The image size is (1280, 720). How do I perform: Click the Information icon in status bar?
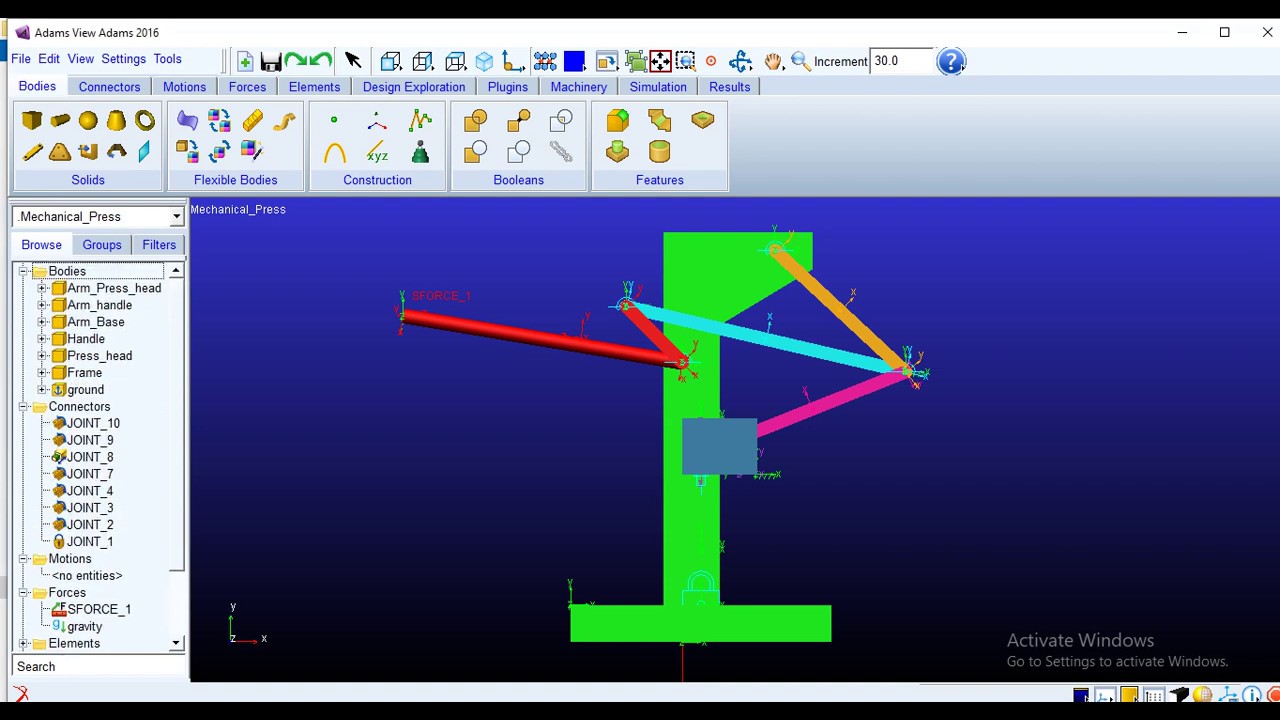click(x=1251, y=695)
